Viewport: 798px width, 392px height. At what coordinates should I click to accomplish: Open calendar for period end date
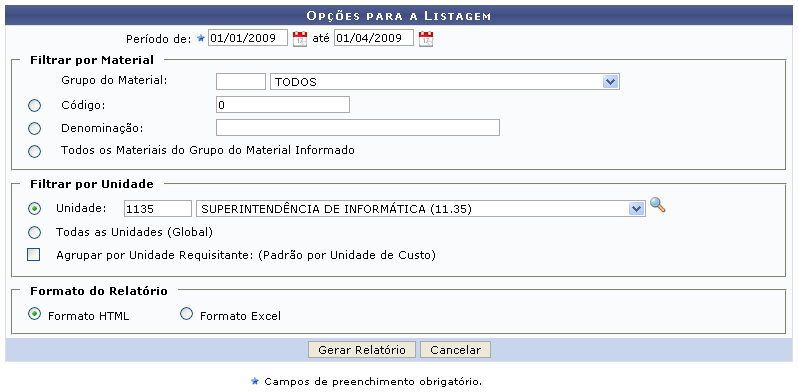pyautogui.click(x=425, y=39)
